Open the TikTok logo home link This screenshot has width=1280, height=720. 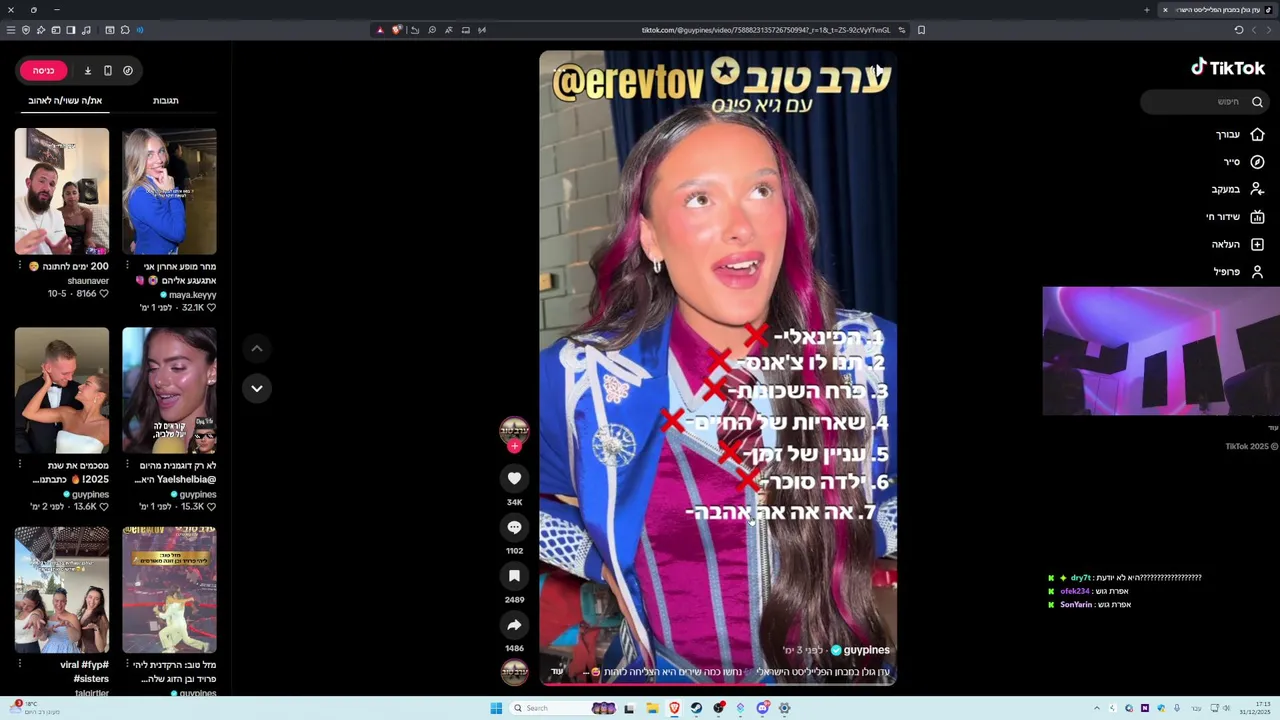1228,68
